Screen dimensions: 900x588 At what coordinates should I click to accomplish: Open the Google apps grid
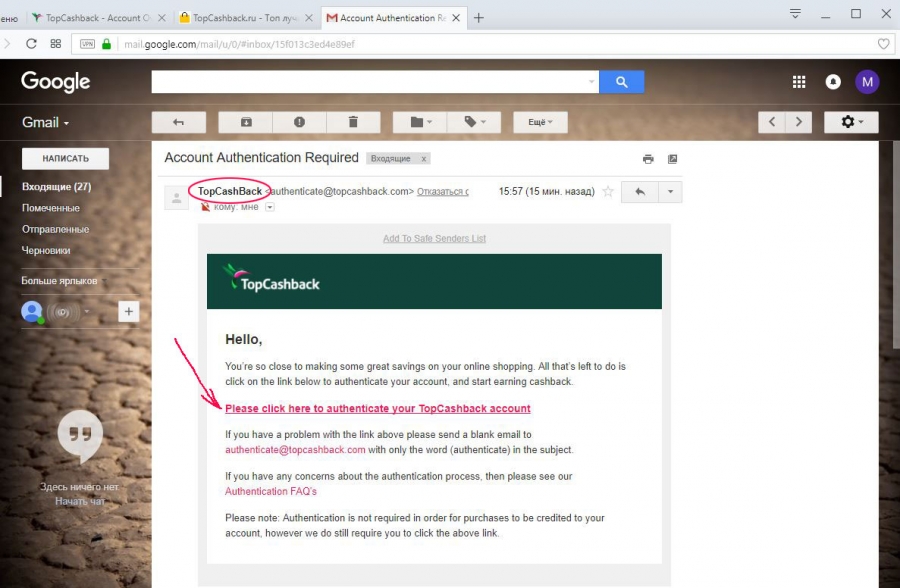tap(799, 82)
